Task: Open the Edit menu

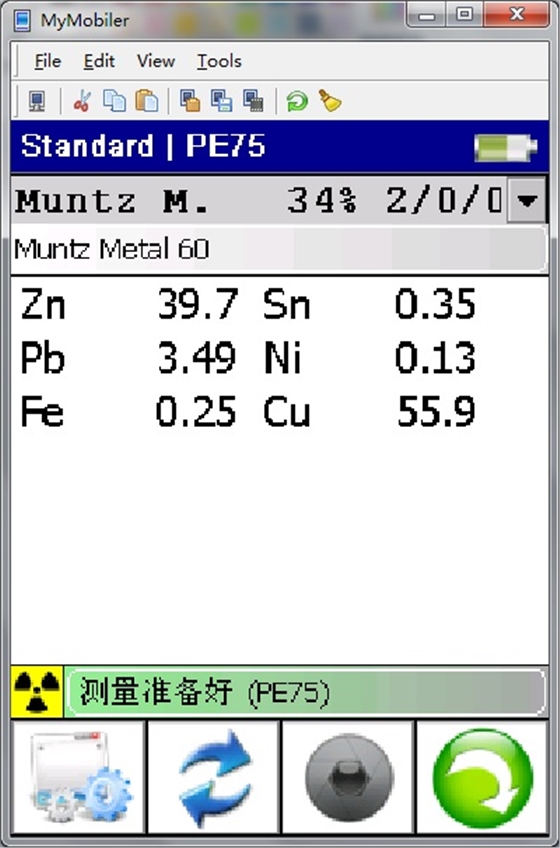Action: click(x=99, y=61)
